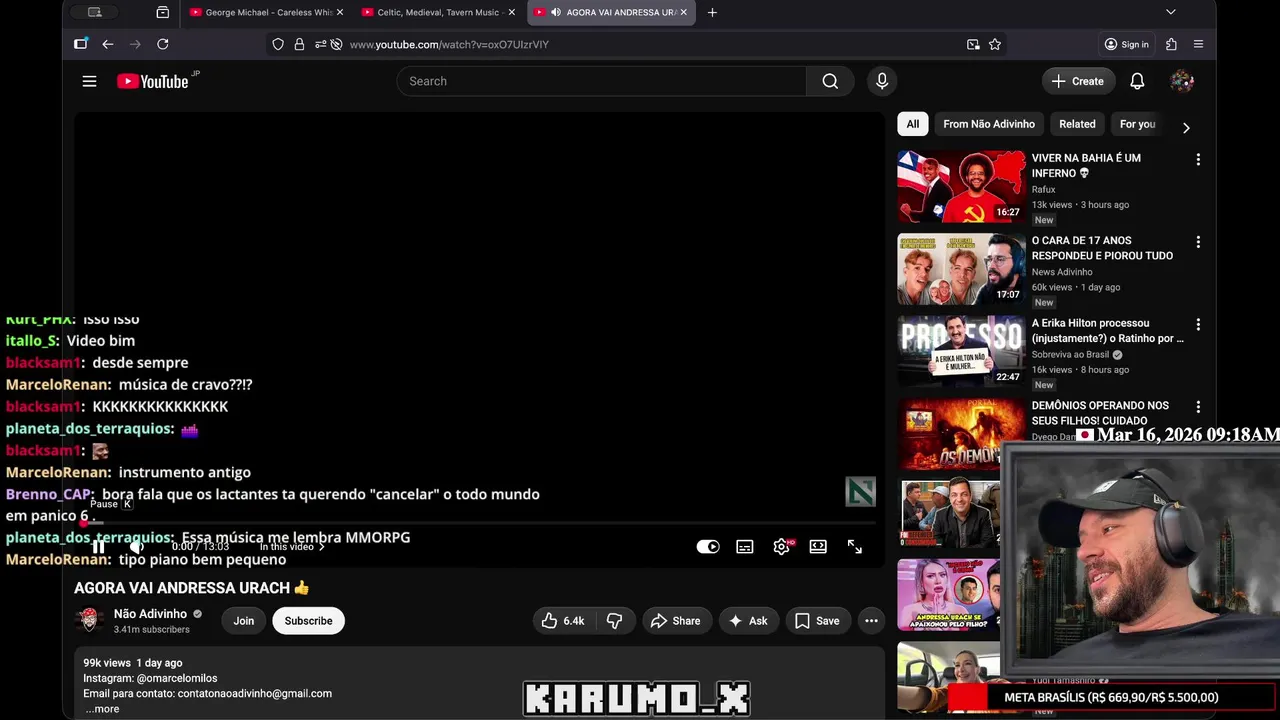Open 'DEMÔNIOS OPERANDO NOS SEUS FILHOS' title
Viewport: 1280px width, 720px height.
point(1100,413)
